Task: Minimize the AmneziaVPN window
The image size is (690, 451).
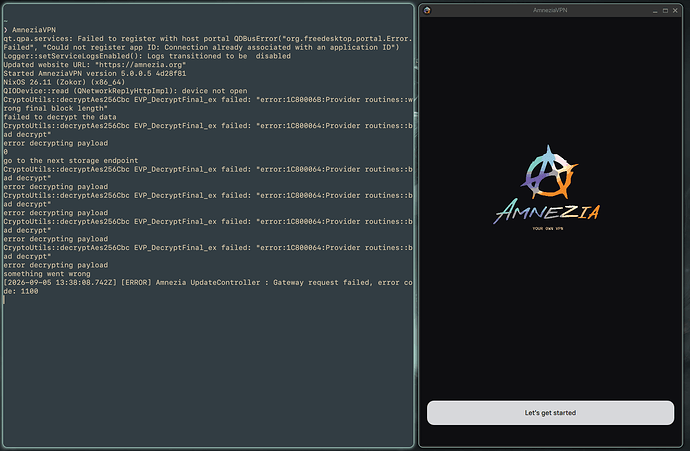Action: pyautogui.click(x=655, y=11)
